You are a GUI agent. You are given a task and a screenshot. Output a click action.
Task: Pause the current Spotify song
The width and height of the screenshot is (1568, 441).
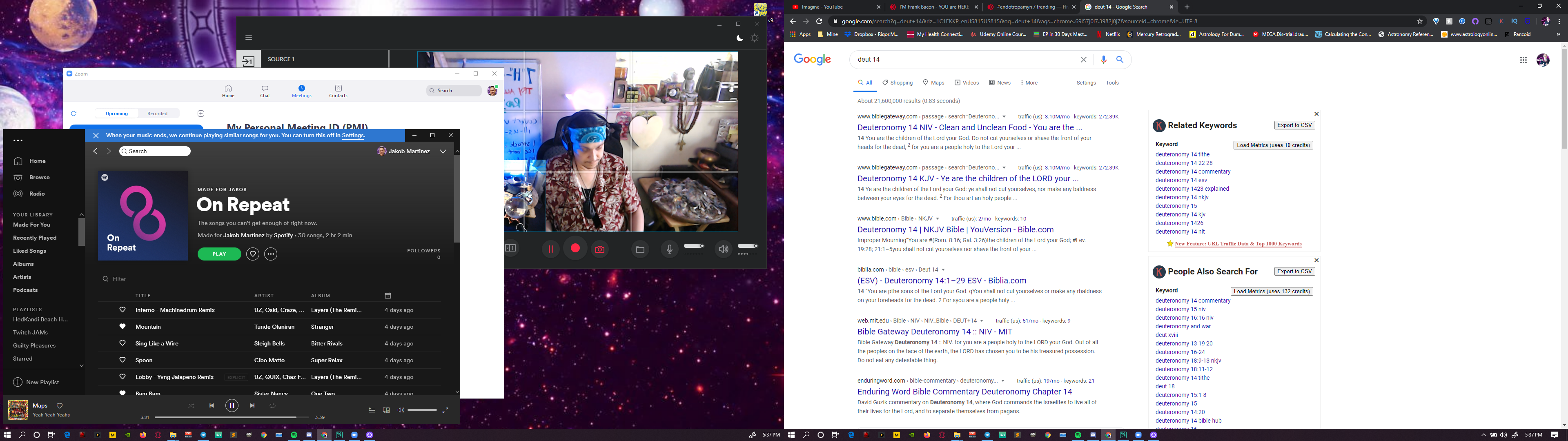pyautogui.click(x=232, y=405)
